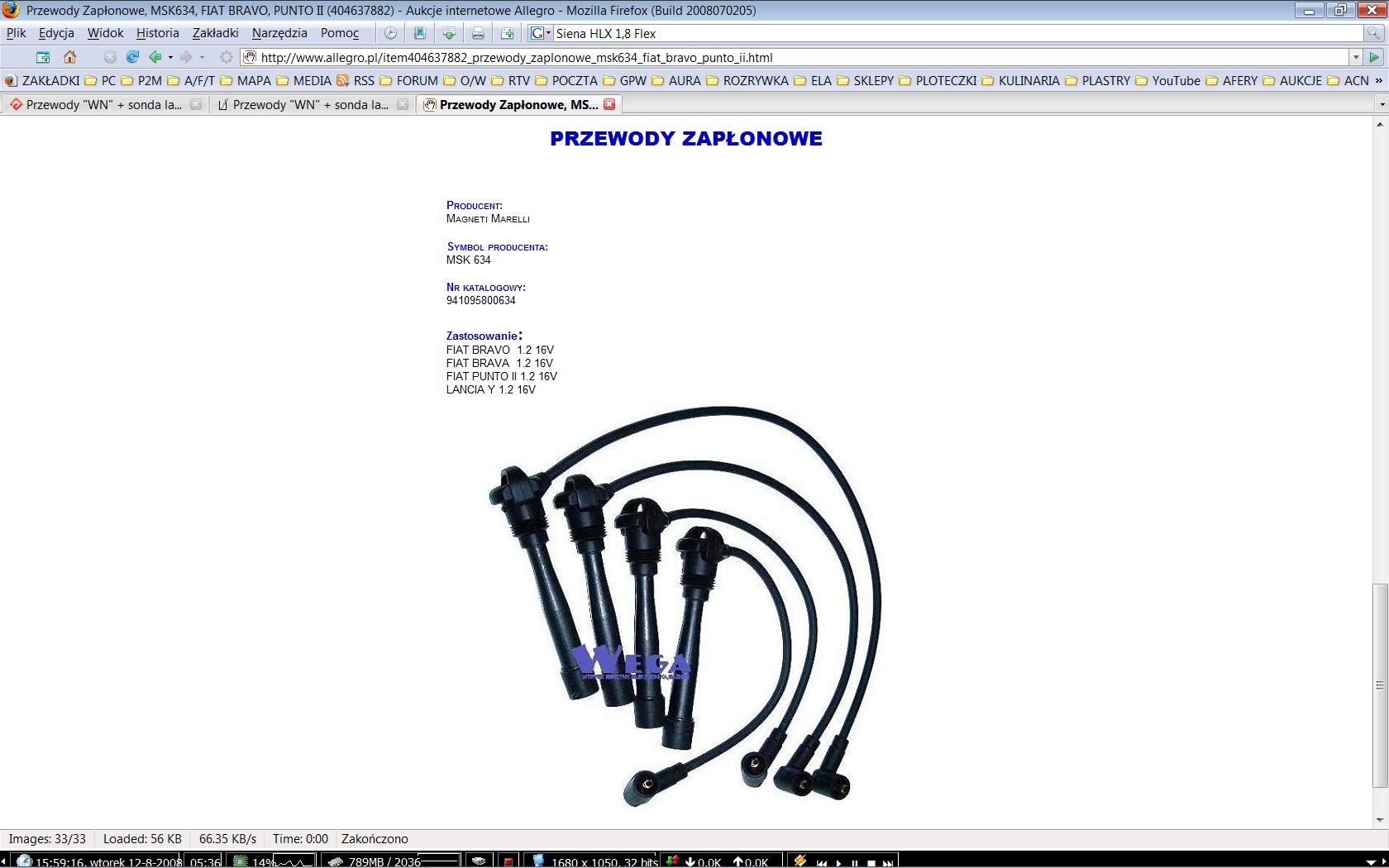Open the ZAKŁADKI bookmarks menu

(x=42, y=80)
